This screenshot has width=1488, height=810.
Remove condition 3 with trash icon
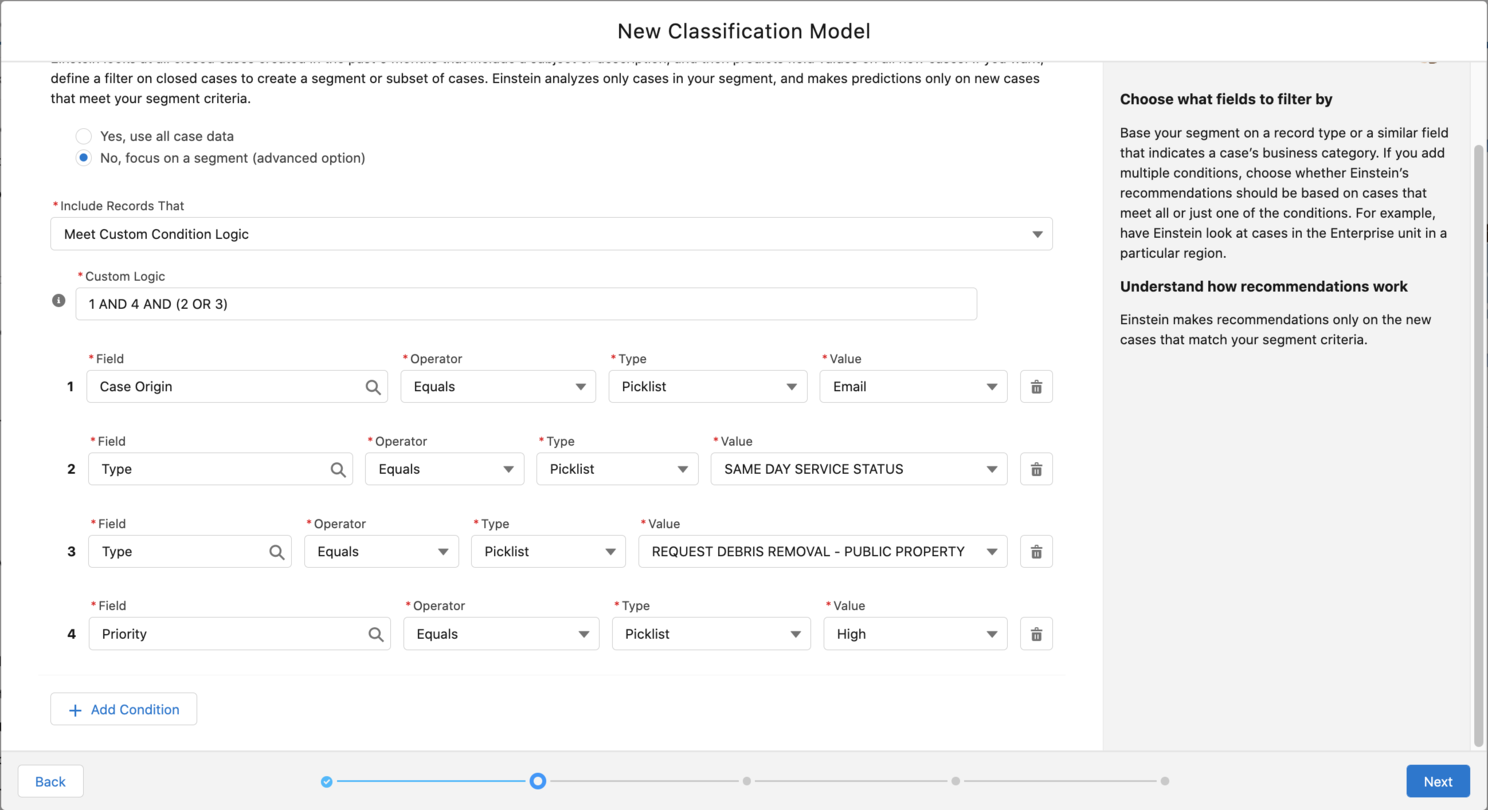(x=1036, y=552)
